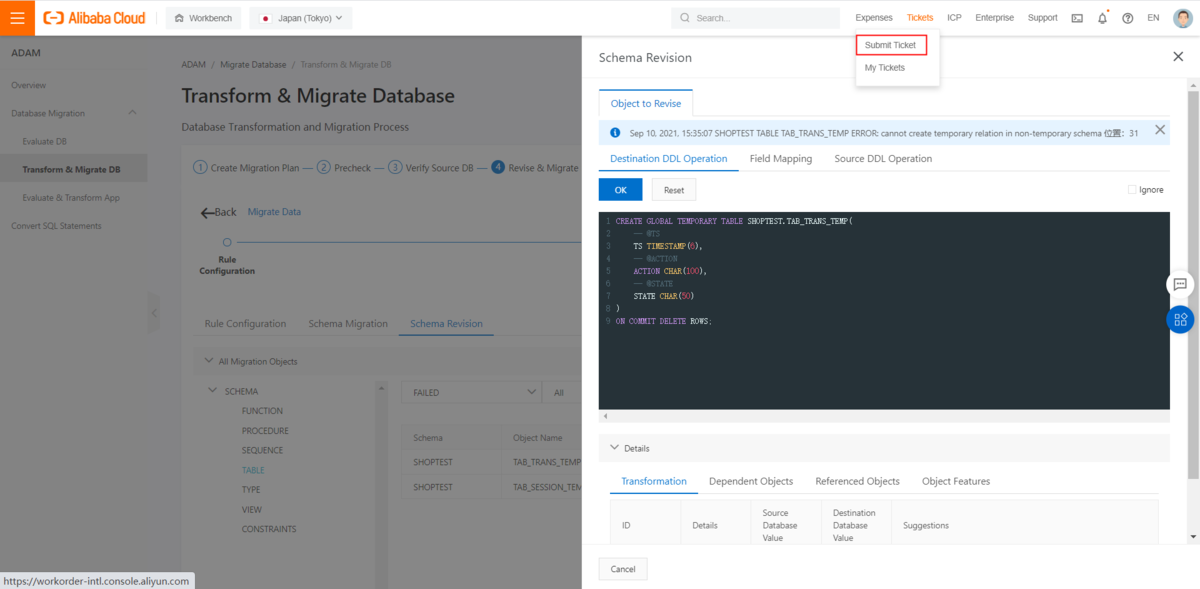Open Evaluate & Transform App in sidebar
Viewport: 1200px width, 589px height.
tap(71, 198)
